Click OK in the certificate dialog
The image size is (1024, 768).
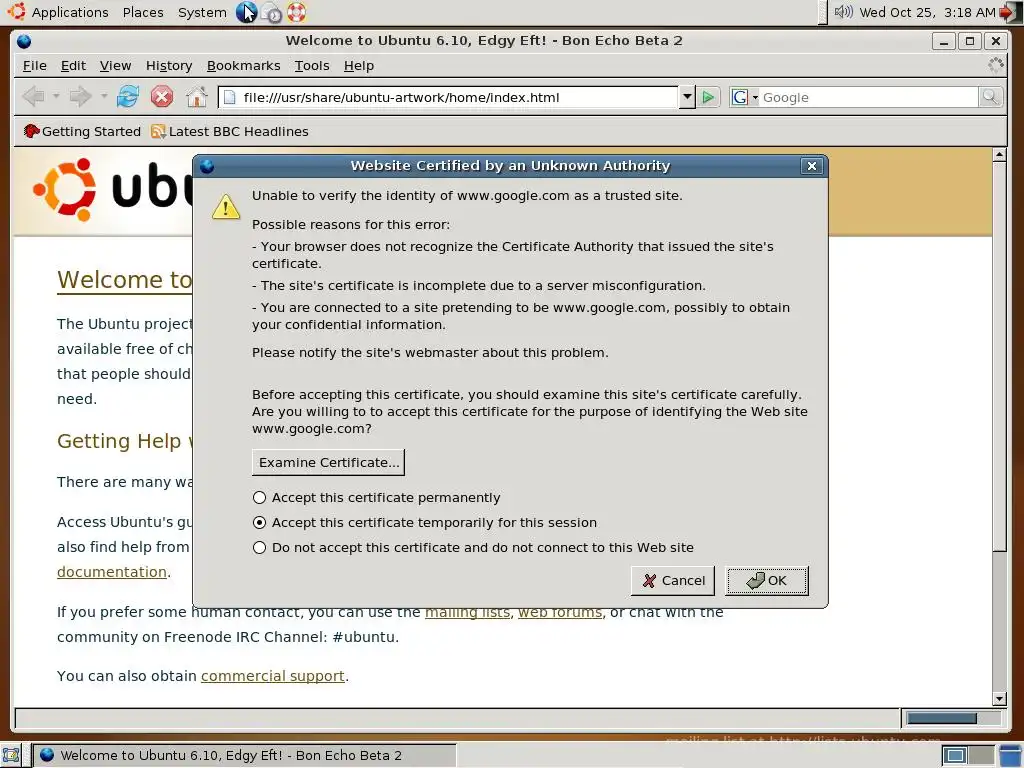(x=767, y=581)
